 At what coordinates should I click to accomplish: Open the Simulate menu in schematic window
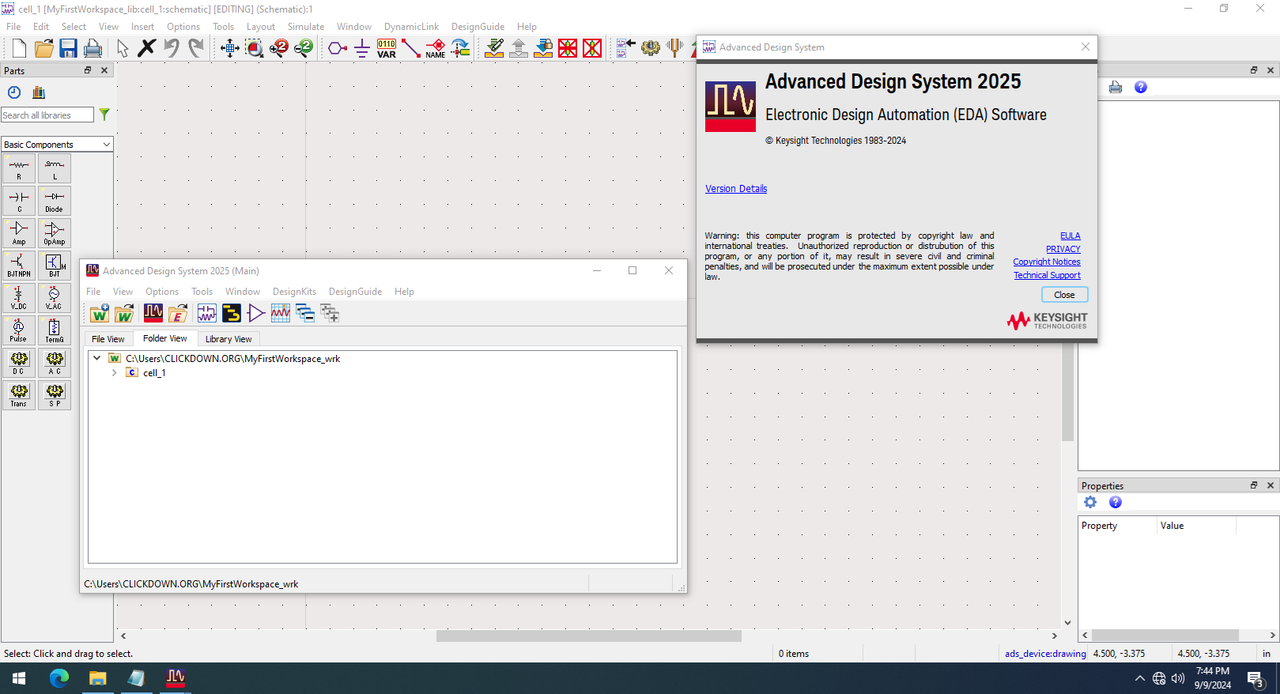306,27
